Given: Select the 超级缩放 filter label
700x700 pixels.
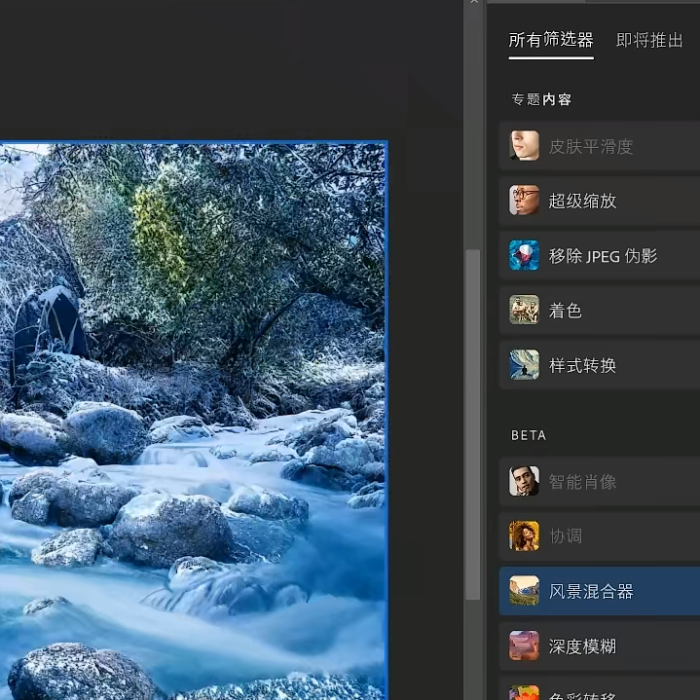Looking at the screenshot, I should (582, 201).
